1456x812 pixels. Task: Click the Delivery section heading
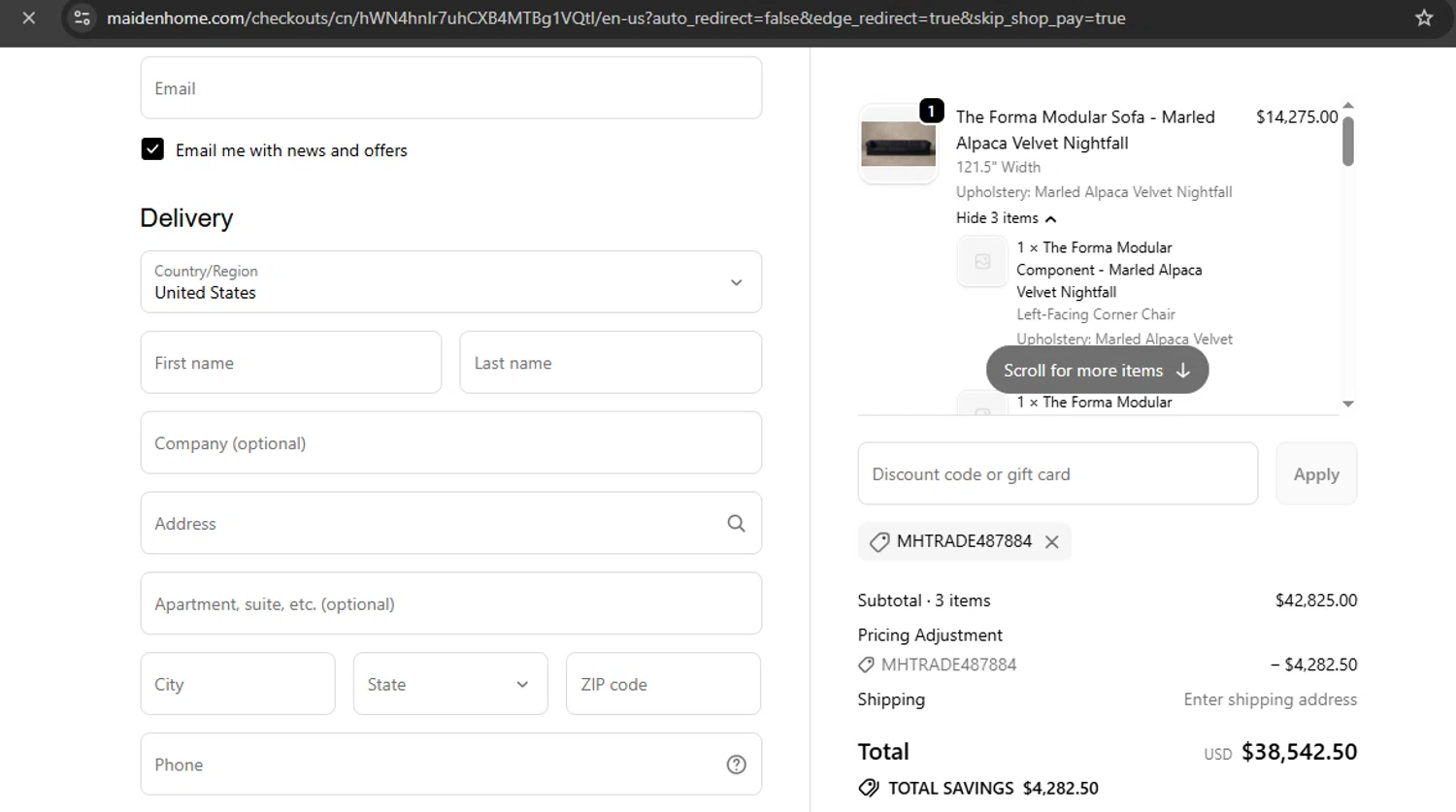pos(186,218)
